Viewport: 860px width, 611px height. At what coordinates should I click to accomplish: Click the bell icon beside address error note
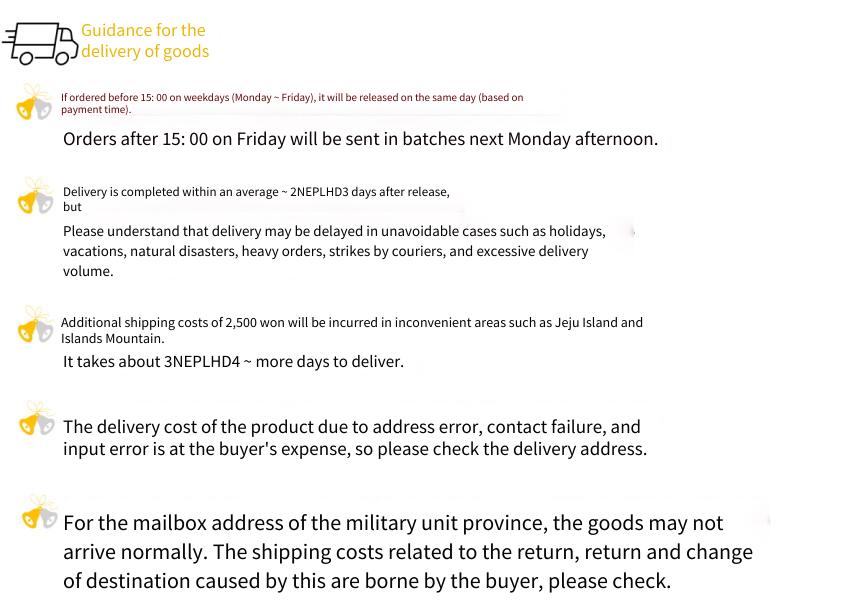click(x=37, y=418)
